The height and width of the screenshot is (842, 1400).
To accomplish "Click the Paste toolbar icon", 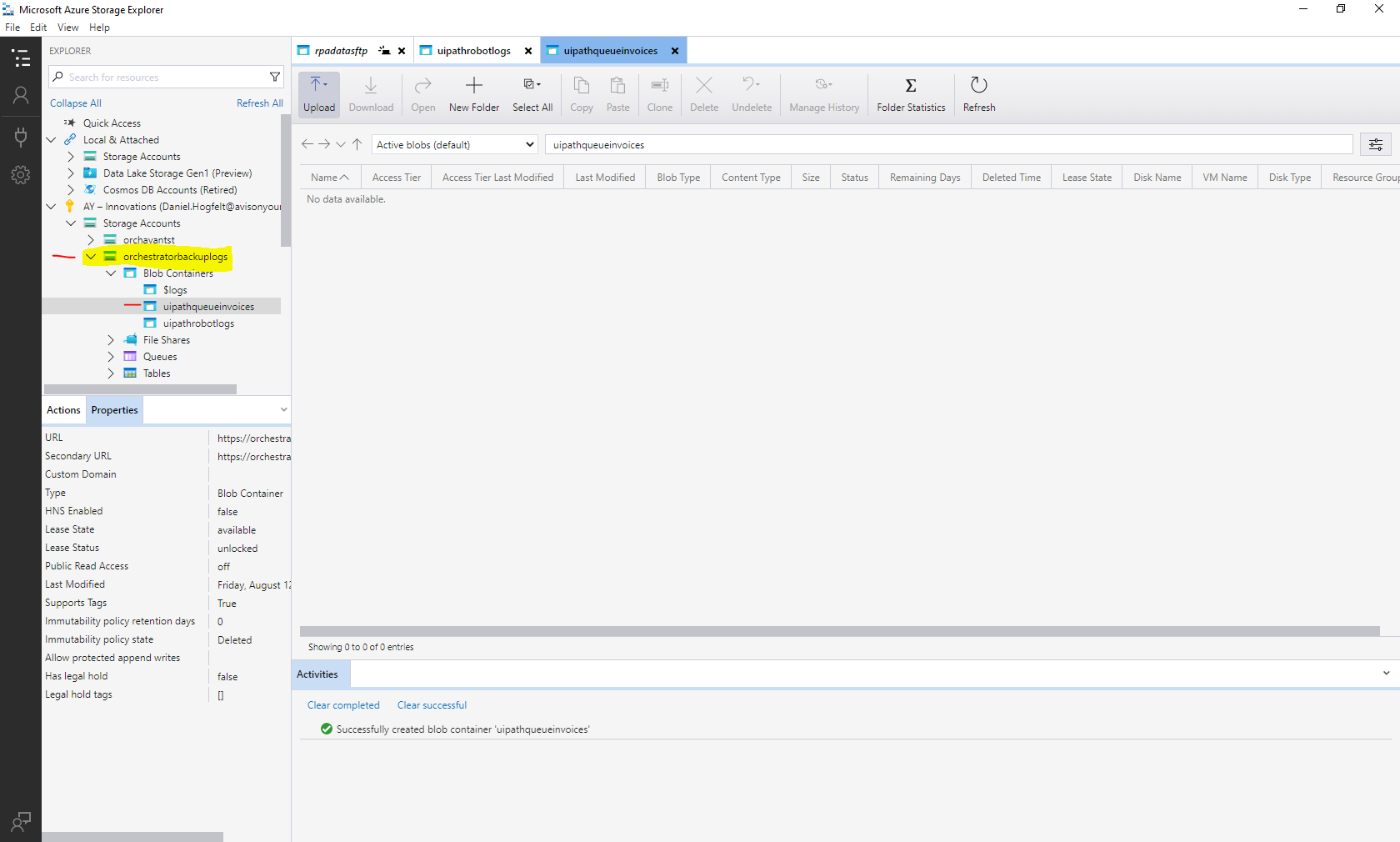I will [618, 94].
